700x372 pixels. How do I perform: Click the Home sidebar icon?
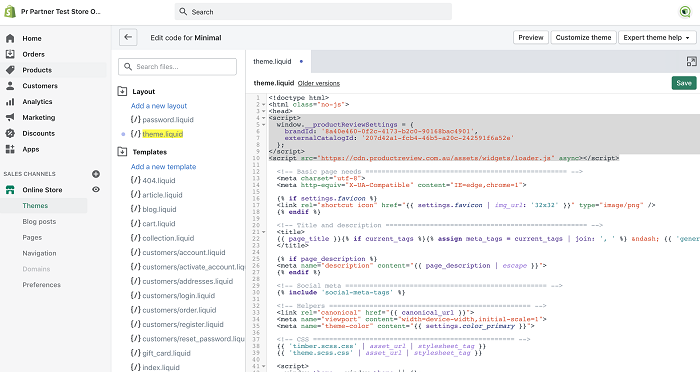(x=10, y=38)
